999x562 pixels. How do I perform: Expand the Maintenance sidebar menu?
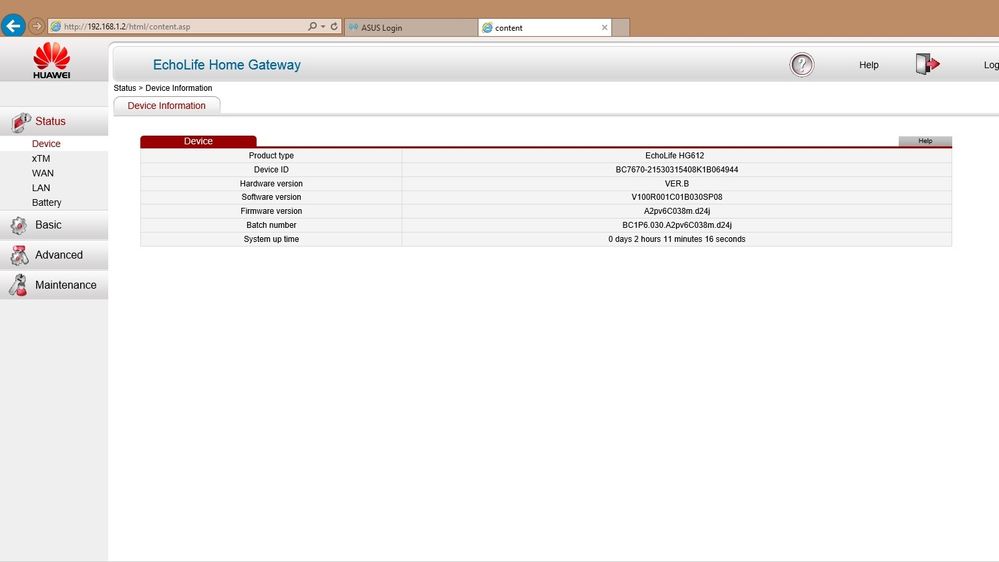click(66, 285)
